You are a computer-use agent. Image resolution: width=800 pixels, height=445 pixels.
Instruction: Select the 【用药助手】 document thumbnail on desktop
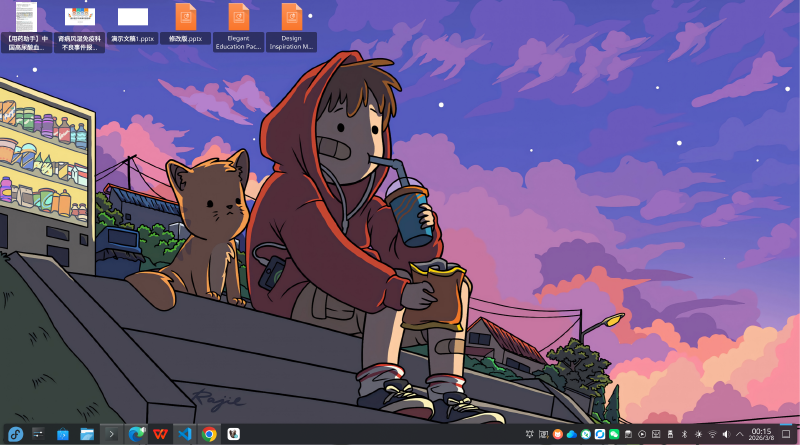coord(27,27)
